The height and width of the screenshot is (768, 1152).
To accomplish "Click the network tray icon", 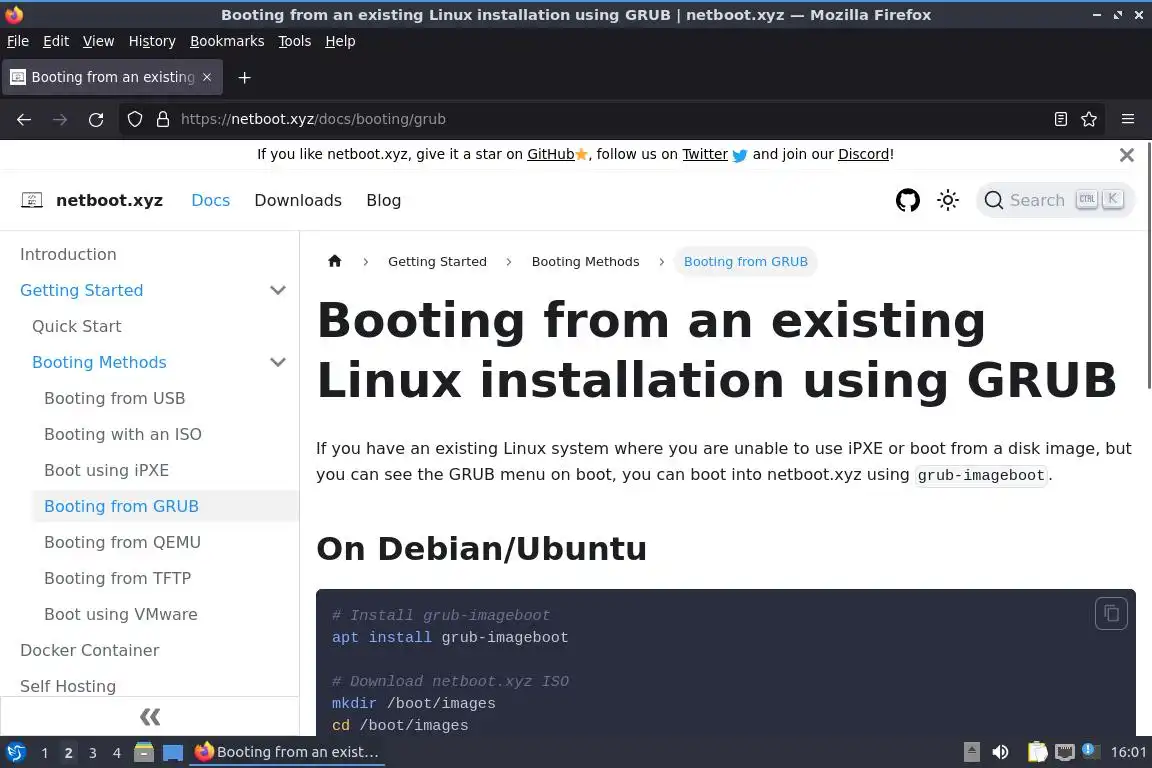I will click(1065, 752).
